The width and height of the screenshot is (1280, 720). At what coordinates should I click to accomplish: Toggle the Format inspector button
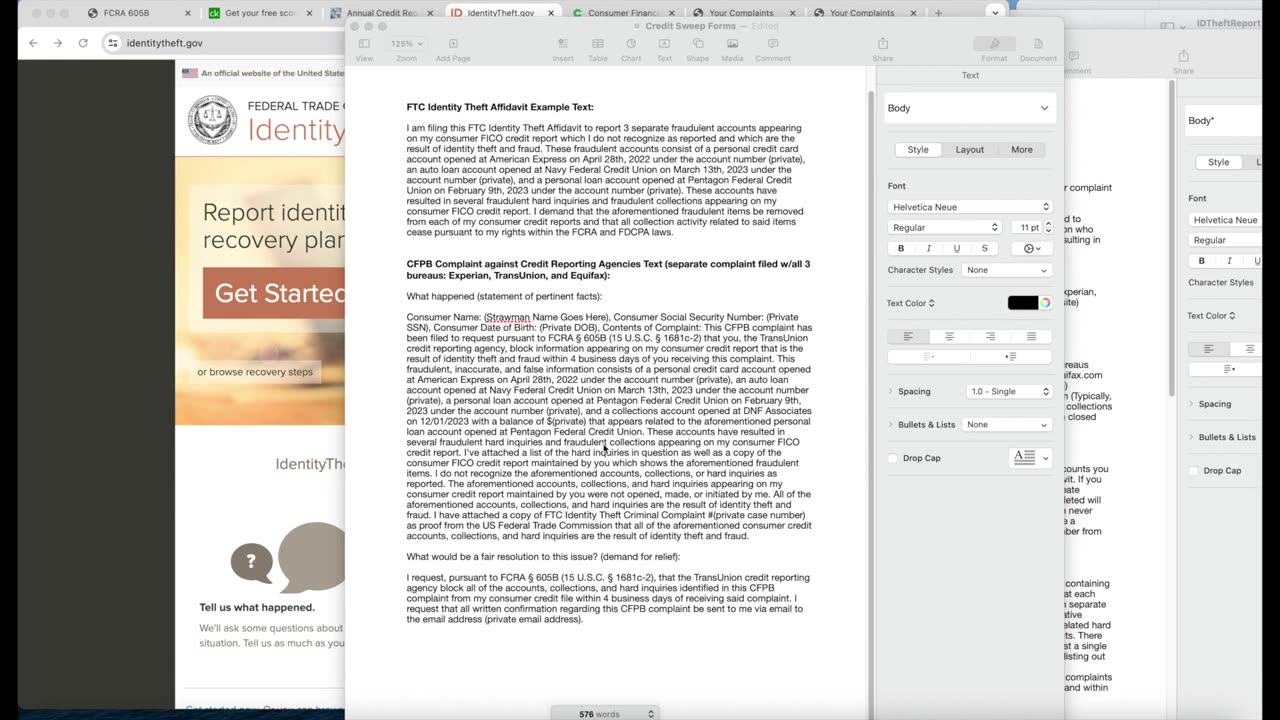[x=994, y=44]
